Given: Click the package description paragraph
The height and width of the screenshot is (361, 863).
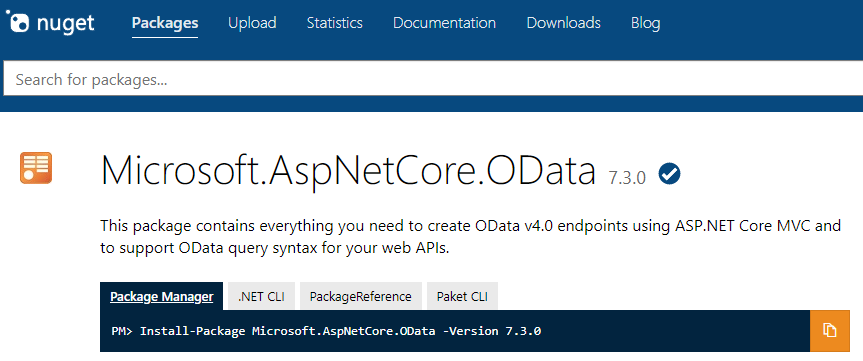Looking at the screenshot, I should pyautogui.click(x=471, y=237).
